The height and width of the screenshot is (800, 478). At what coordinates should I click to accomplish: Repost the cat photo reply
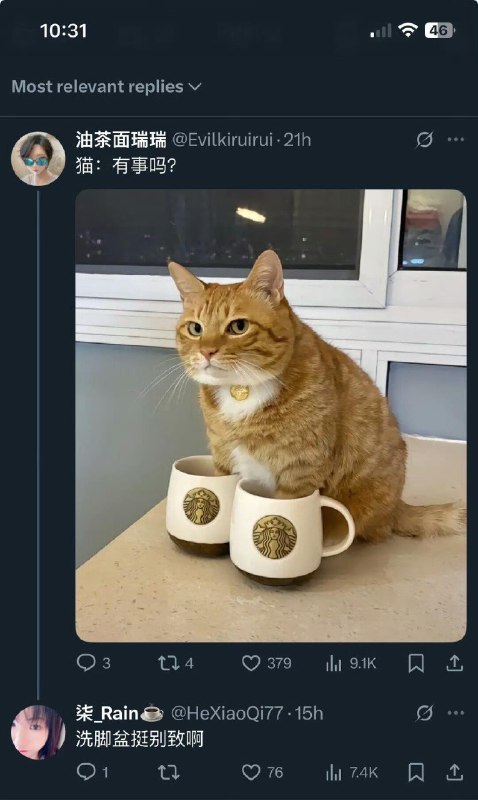point(175,663)
